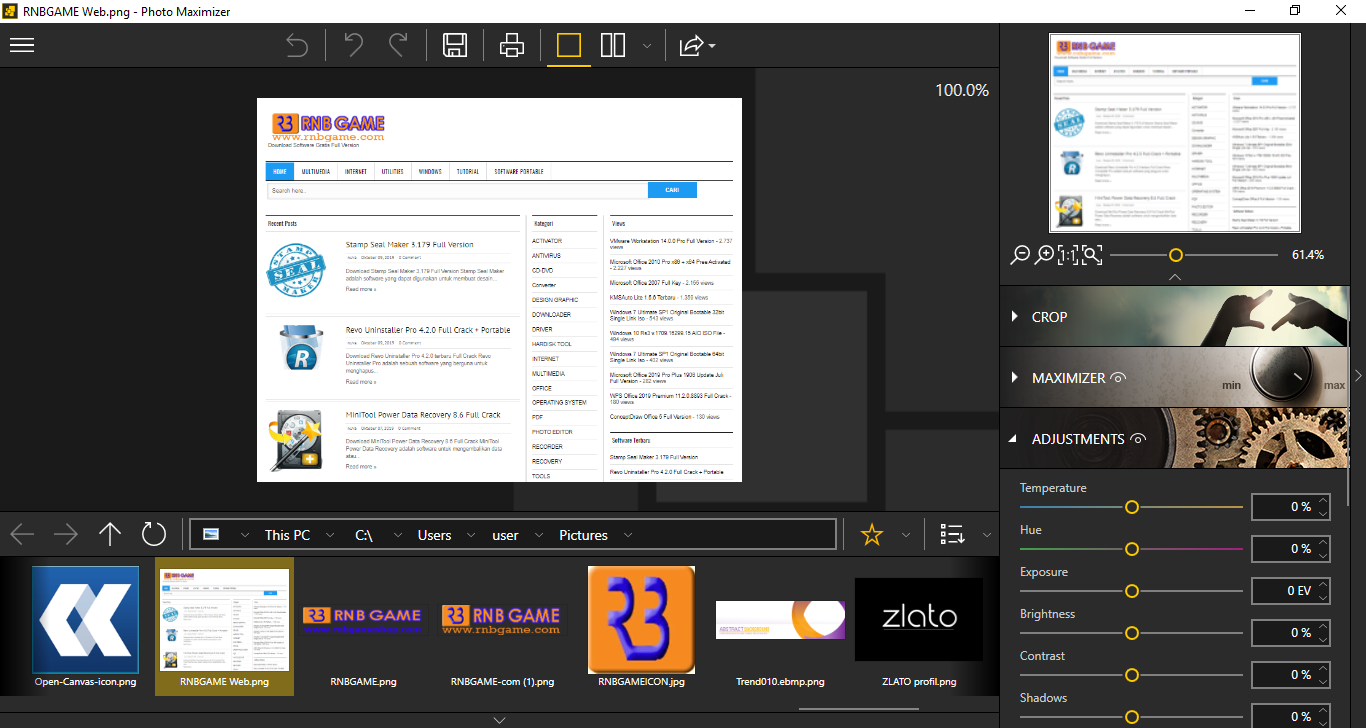Select Trend010.ebmp.png thumbnail
Screen dimensions: 1366x728
tap(780, 627)
